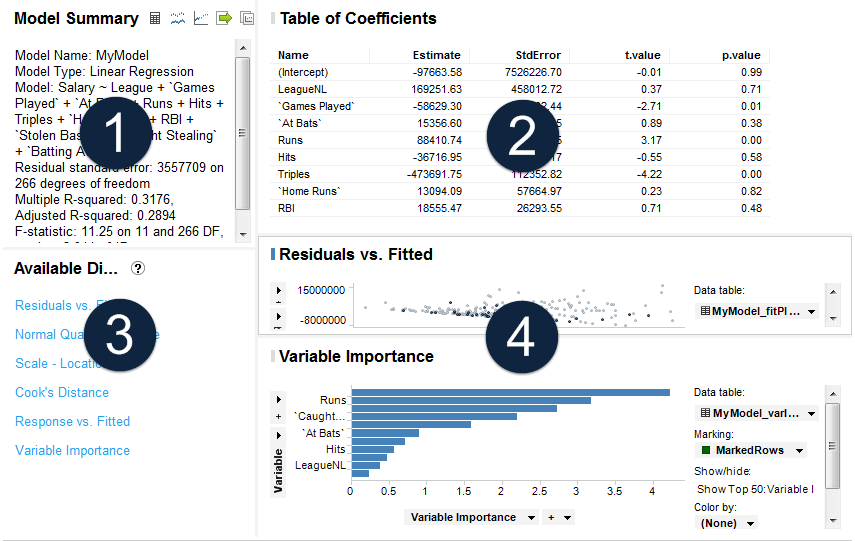The image size is (855, 541).
Task: Click the line chart icon in Model Summary header
Action: [x=201, y=18]
